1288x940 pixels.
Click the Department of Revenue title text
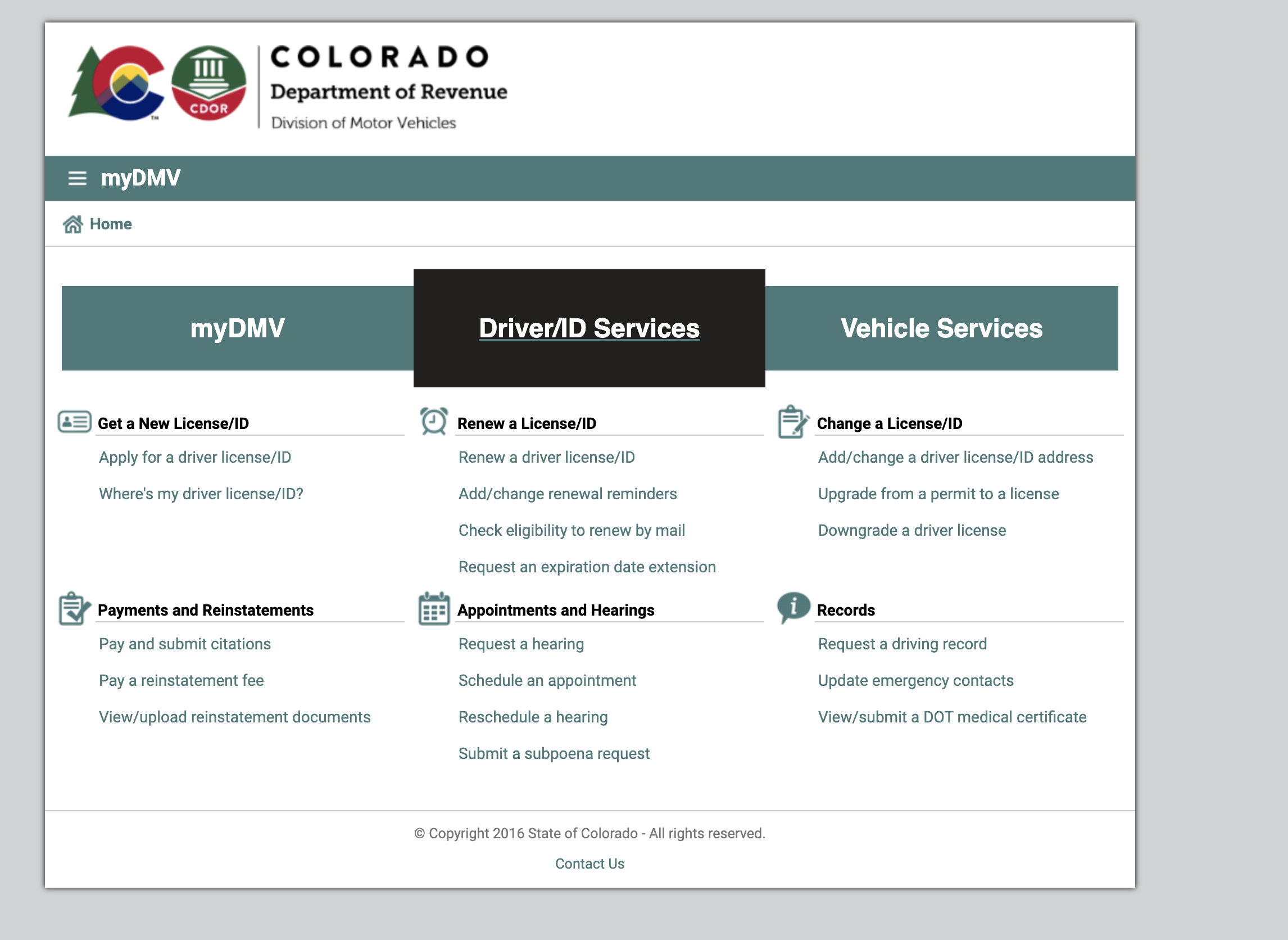pos(389,92)
